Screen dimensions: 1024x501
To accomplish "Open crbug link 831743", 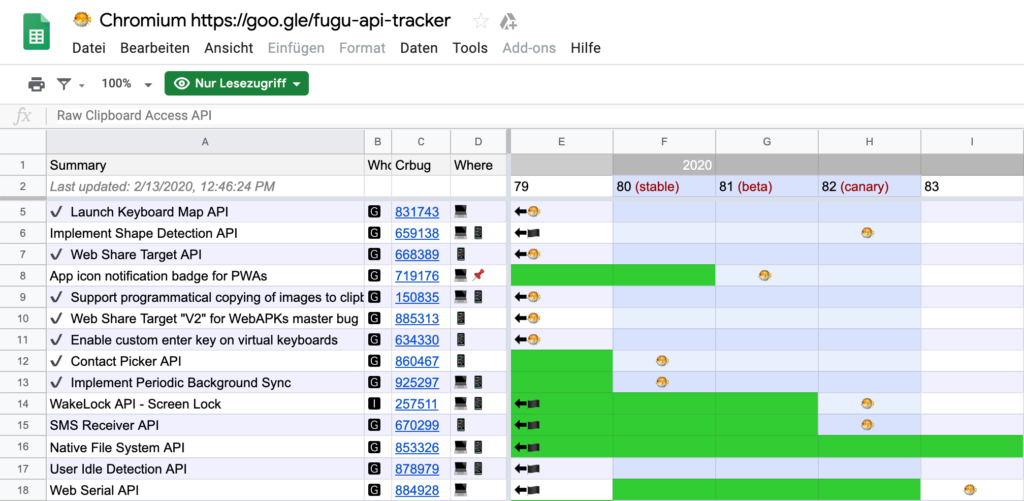I will point(417,212).
